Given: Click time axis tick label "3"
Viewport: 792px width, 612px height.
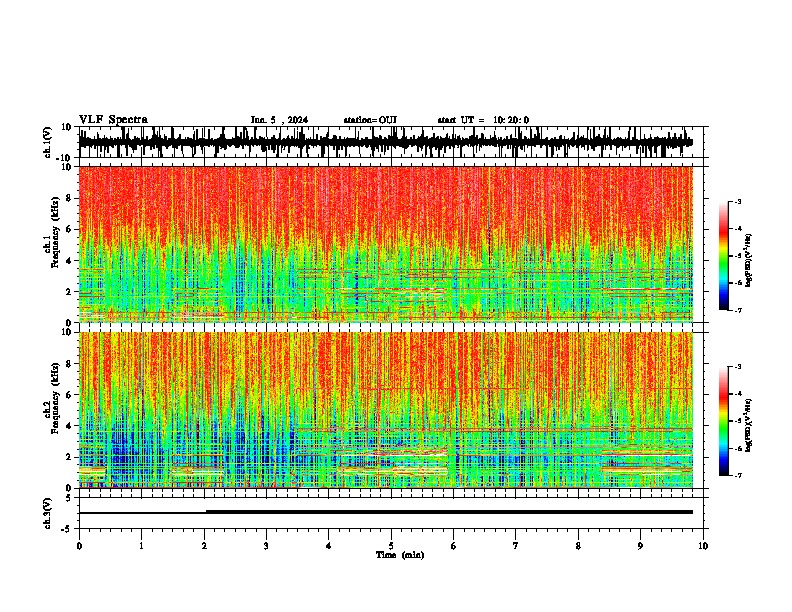Looking at the screenshot, I should 266,546.
